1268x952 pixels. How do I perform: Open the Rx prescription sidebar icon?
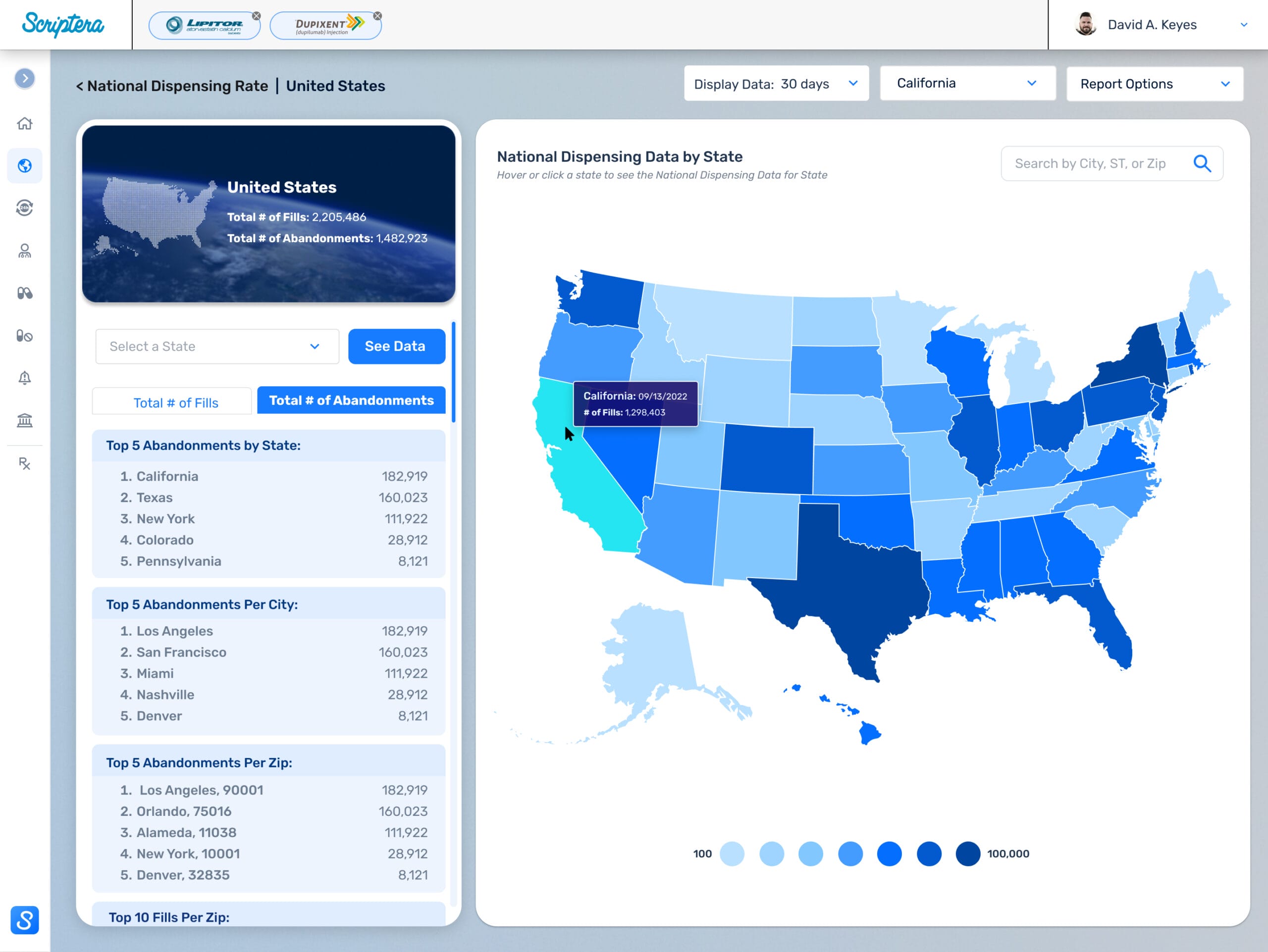point(25,463)
